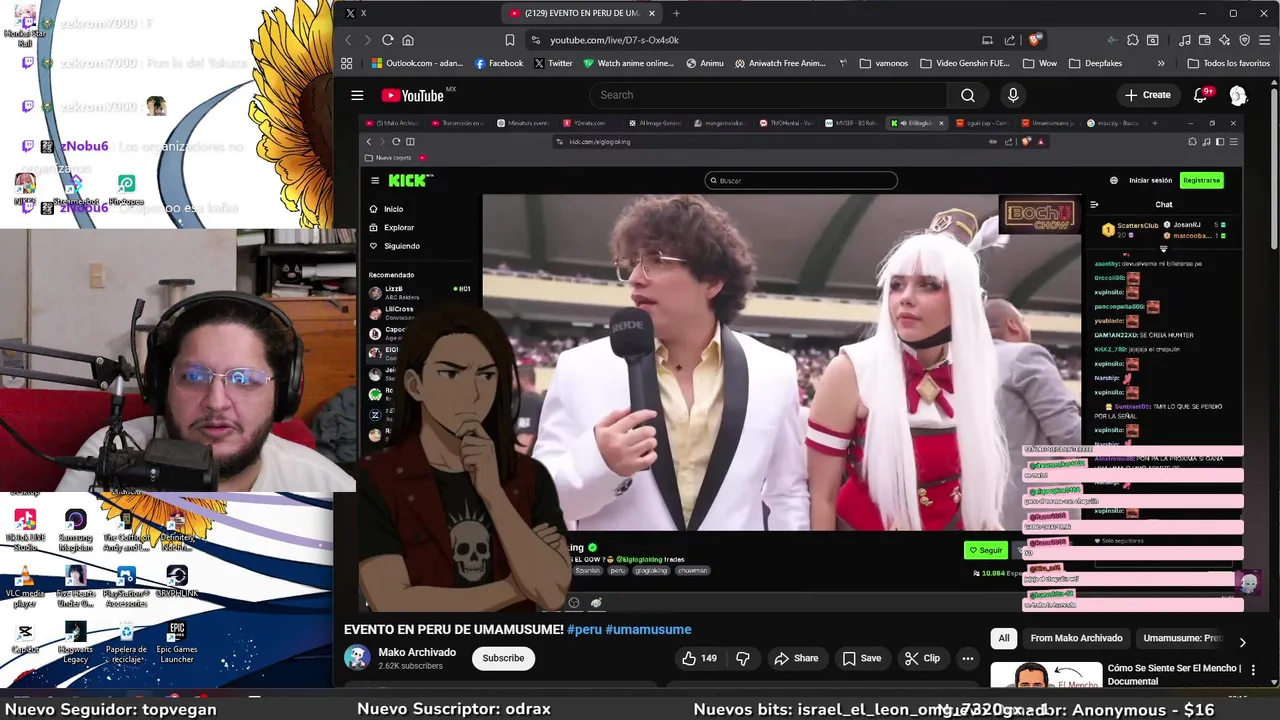Click the video player showing Kick stream
The height and width of the screenshot is (720, 1280).
[801, 362]
